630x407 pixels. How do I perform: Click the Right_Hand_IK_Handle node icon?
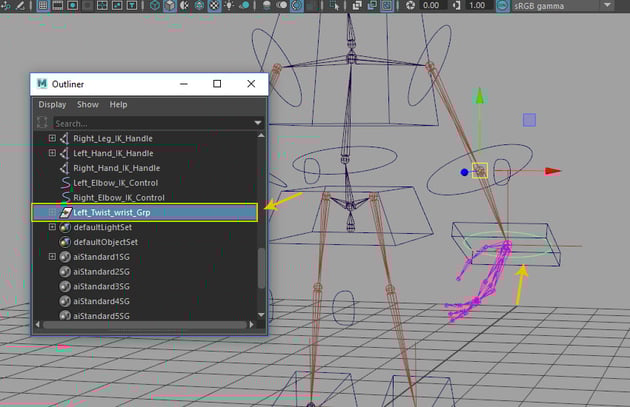pos(65,168)
